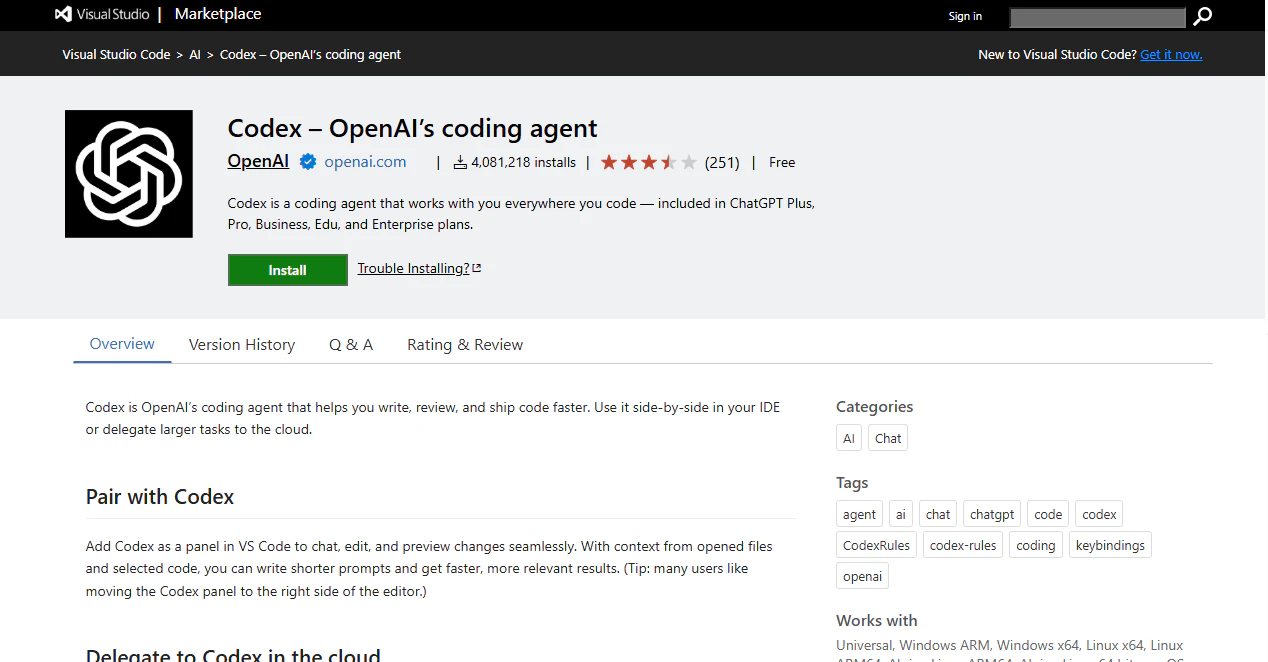
Task: Open the Sign in link
Action: coord(965,16)
